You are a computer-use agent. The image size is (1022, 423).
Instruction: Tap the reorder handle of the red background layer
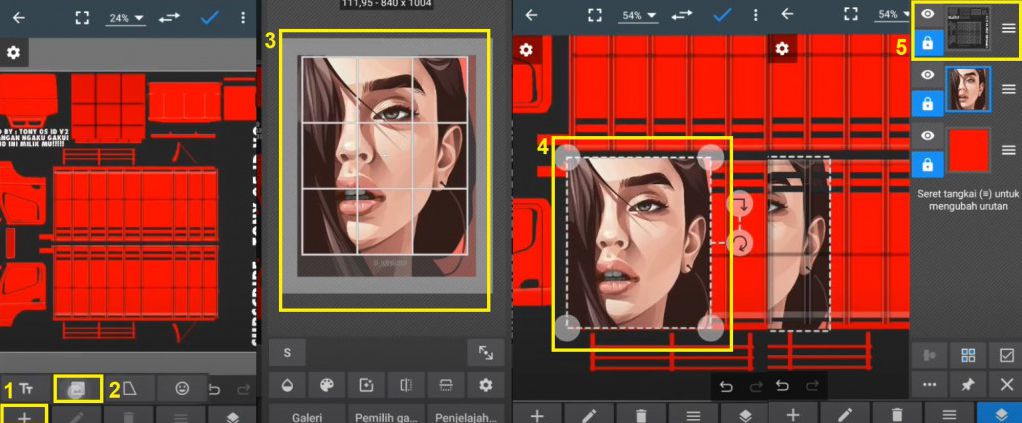[x=1008, y=149]
